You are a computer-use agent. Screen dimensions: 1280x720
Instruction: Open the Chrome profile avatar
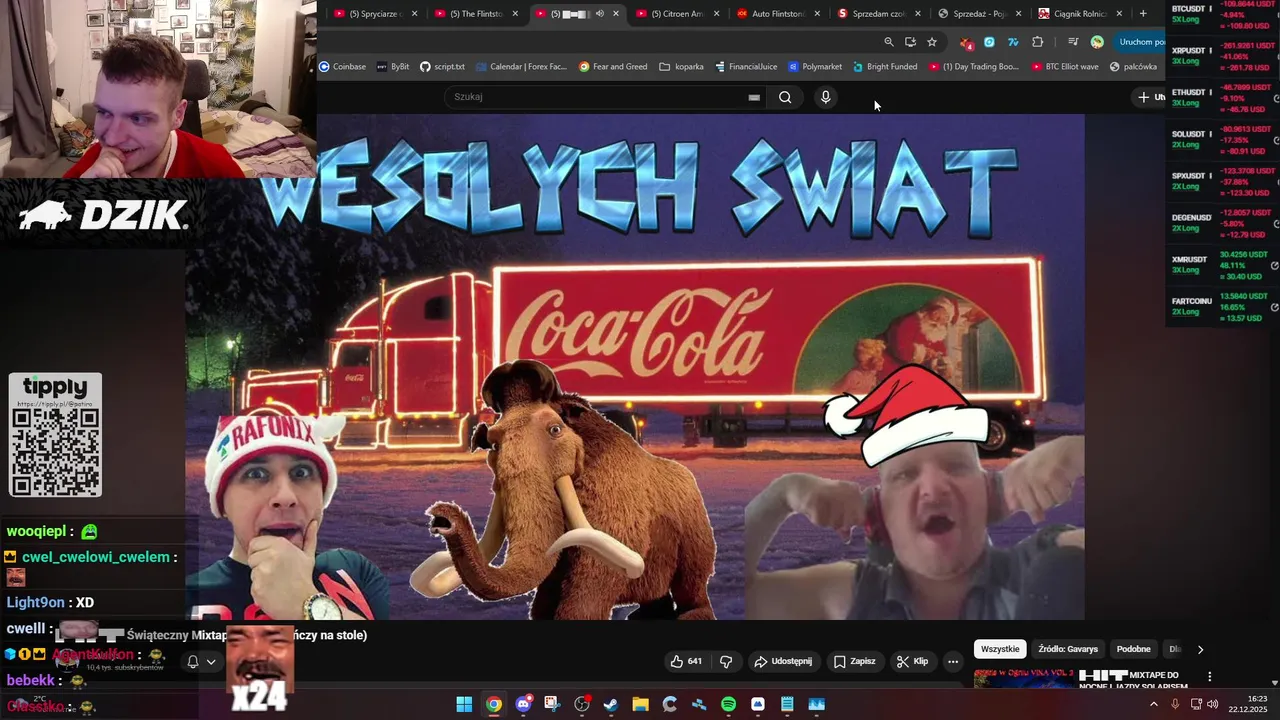(x=1097, y=42)
